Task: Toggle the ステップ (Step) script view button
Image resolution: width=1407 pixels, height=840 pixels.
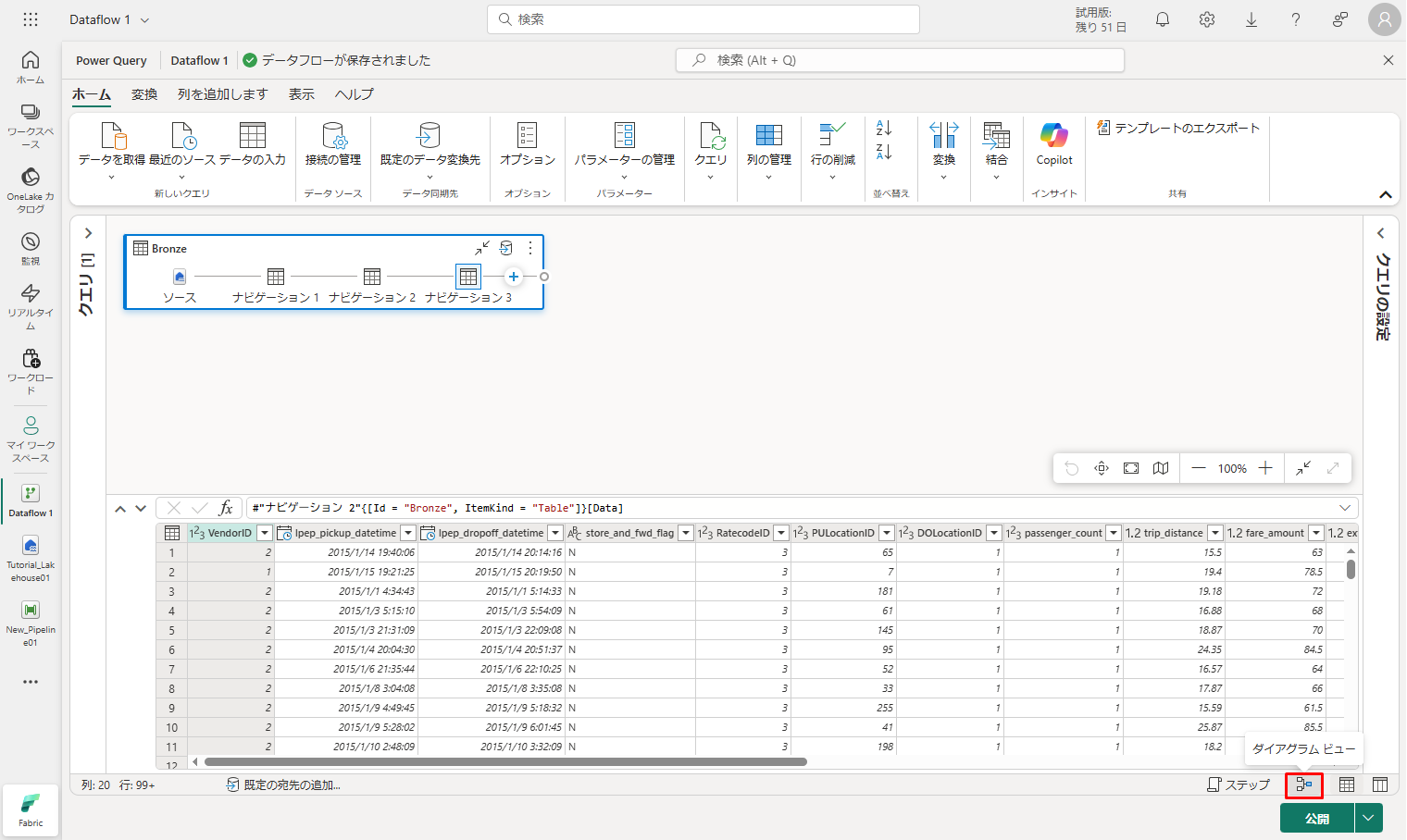Action: pos(1239,784)
